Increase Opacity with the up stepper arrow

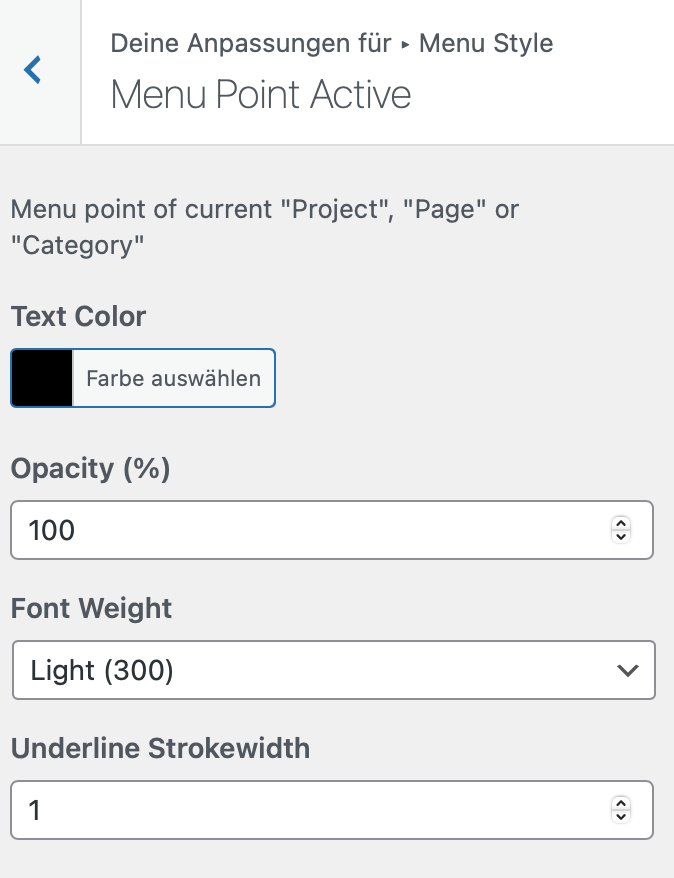tap(621, 523)
